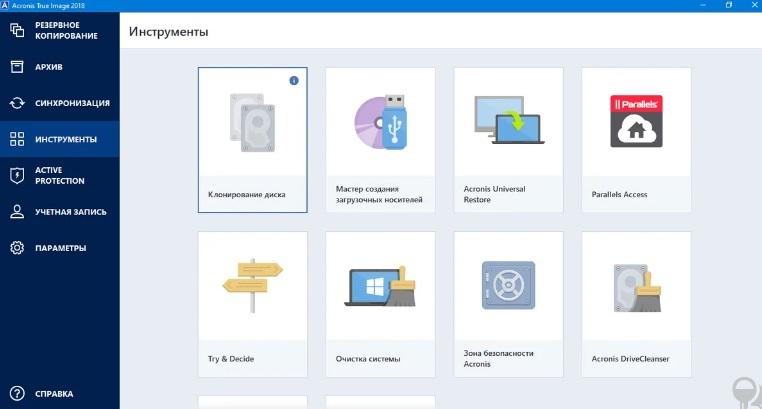This screenshot has height=409, width=762.
Task: Maximize the Acronis True Image window
Action: tap(728, 5)
